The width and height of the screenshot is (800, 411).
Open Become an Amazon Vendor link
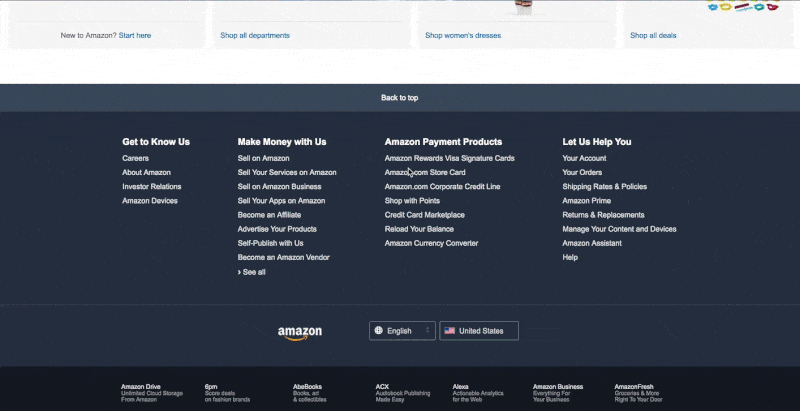point(284,258)
